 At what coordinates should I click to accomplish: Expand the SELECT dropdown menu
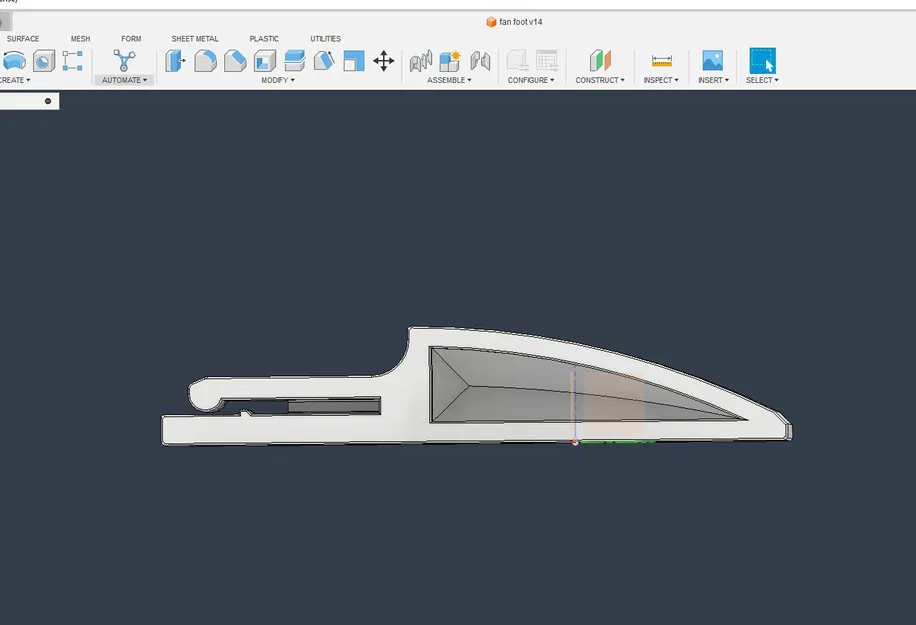point(762,80)
